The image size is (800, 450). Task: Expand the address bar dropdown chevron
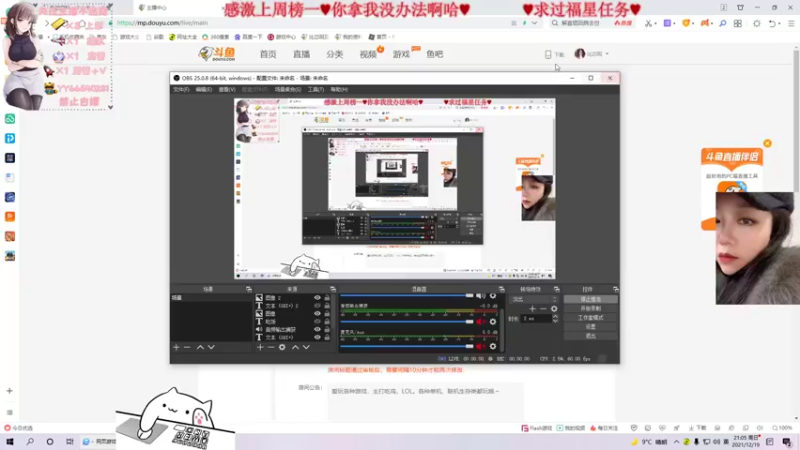pos(534,23)
